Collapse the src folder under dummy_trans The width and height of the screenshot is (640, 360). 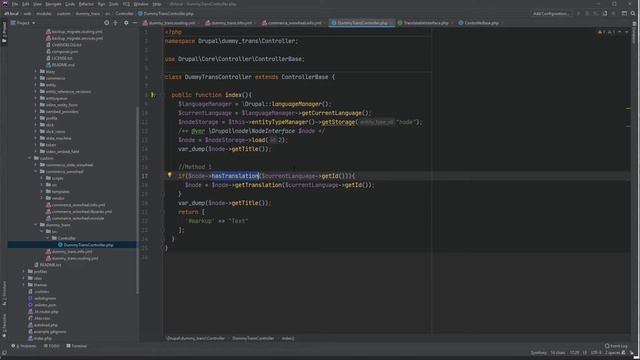(42, 231)
